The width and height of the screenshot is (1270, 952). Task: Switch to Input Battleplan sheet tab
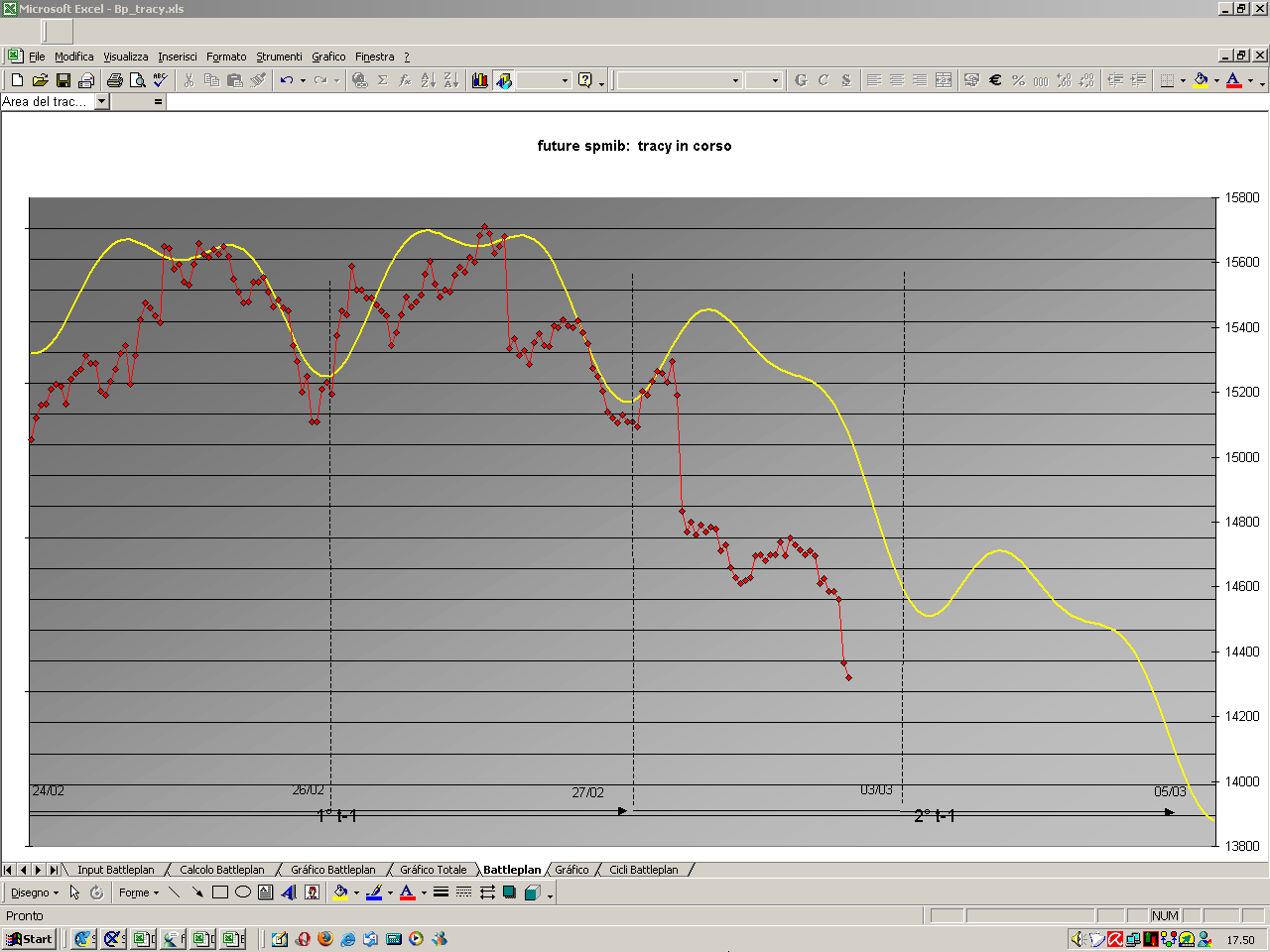[x=116, y=870]
